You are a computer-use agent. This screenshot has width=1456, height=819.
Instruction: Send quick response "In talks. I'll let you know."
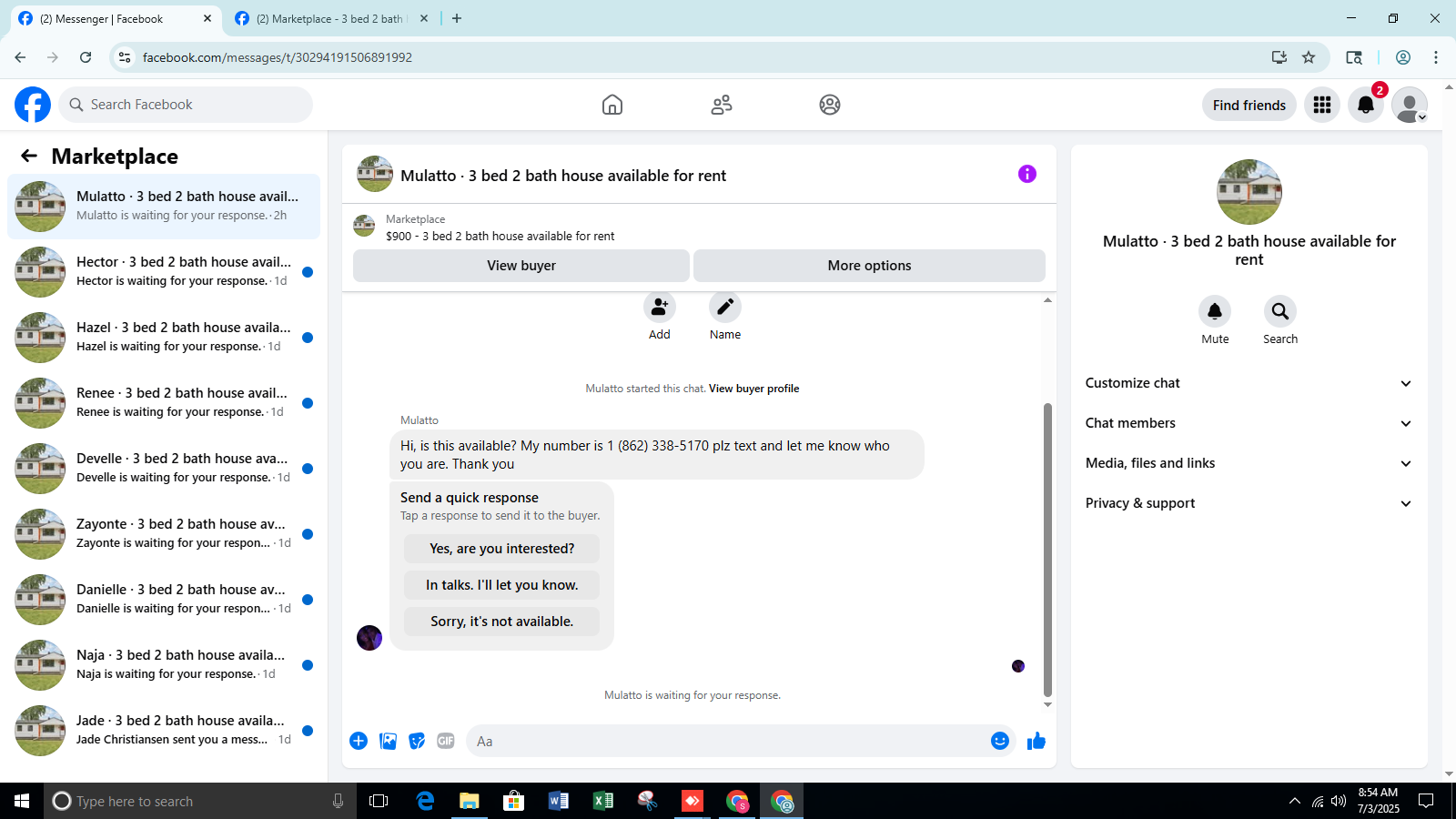(x=502, y=585)
